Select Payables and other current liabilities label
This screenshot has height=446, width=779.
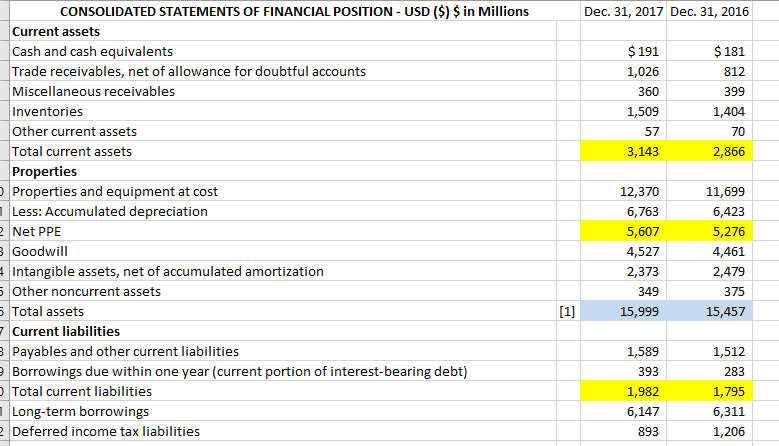click(x=125, y=351)
